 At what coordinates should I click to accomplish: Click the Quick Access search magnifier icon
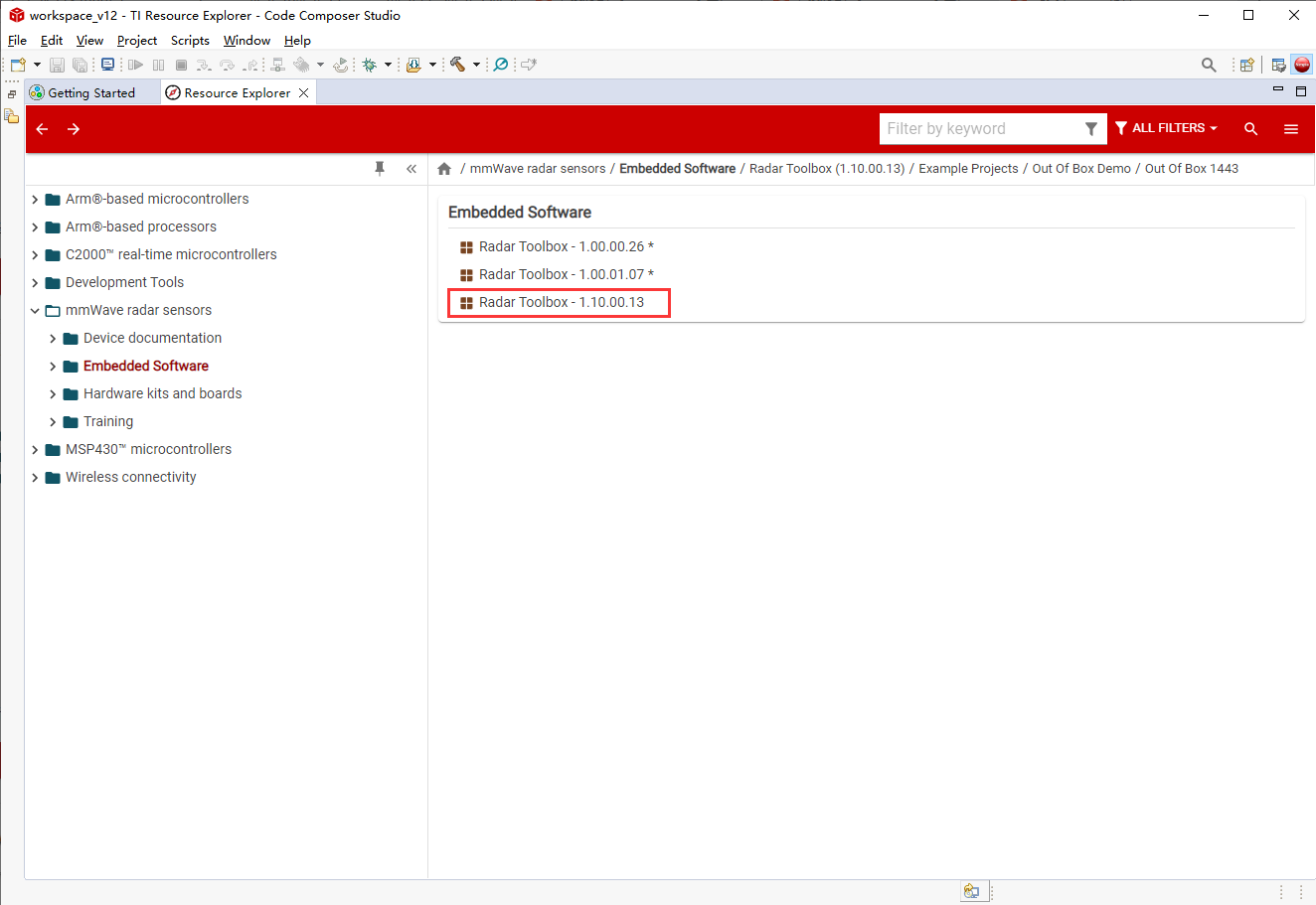(1209, 65)
